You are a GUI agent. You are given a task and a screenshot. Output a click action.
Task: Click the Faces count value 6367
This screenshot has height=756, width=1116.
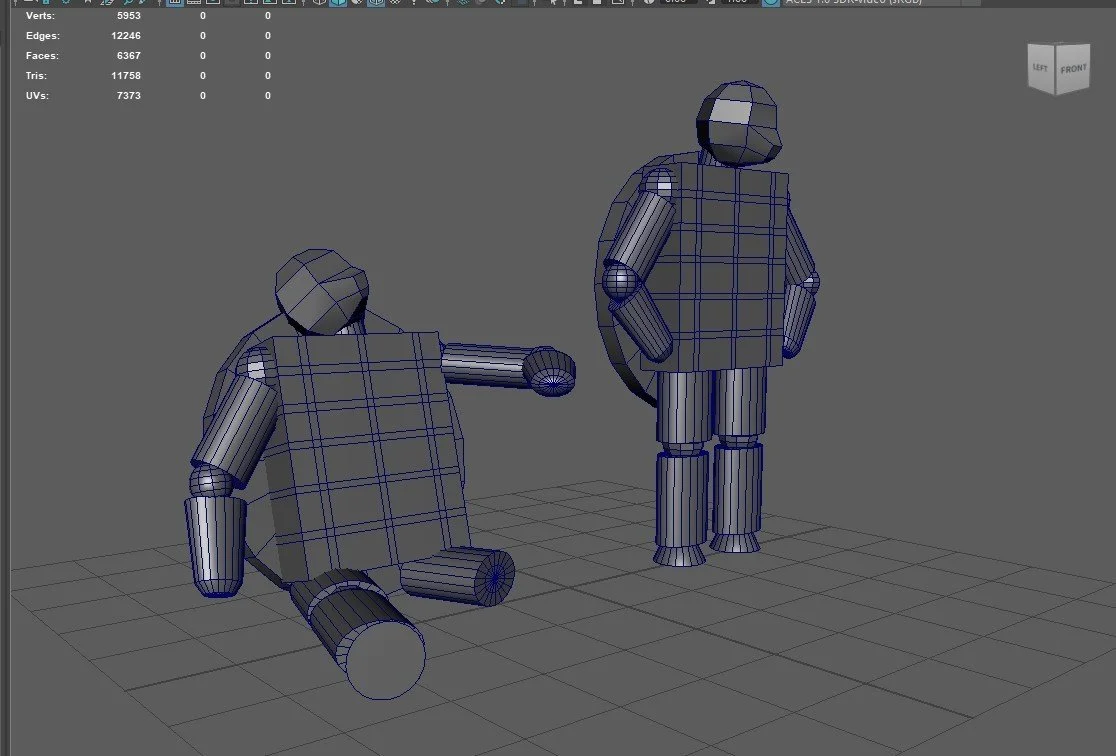click(129, 56)
